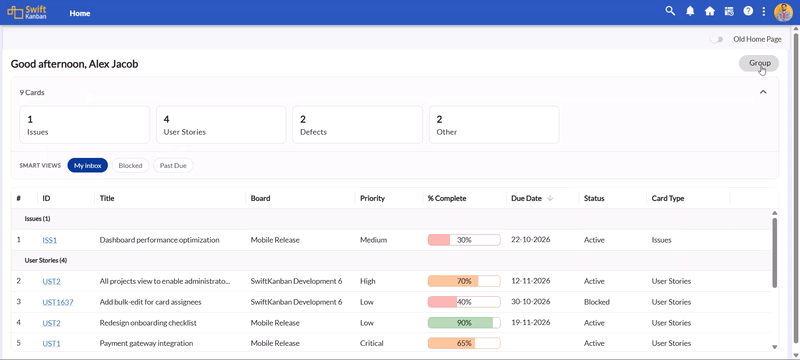Click 'Payment gateway integration' title
This screenshot has width=800, height=360.
(146, 343)
